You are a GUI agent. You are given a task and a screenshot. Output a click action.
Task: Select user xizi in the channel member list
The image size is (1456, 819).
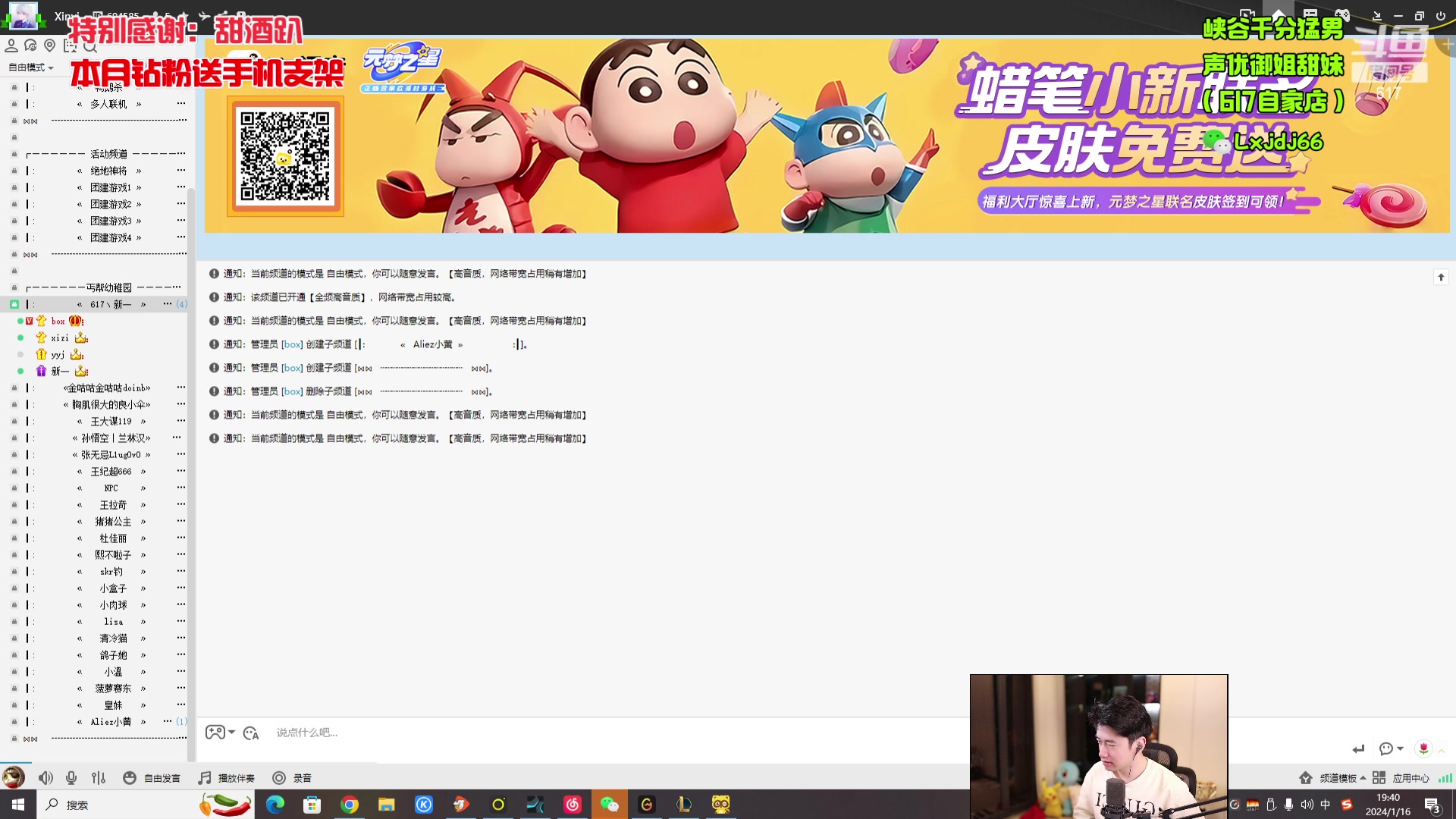pos(60,337)
